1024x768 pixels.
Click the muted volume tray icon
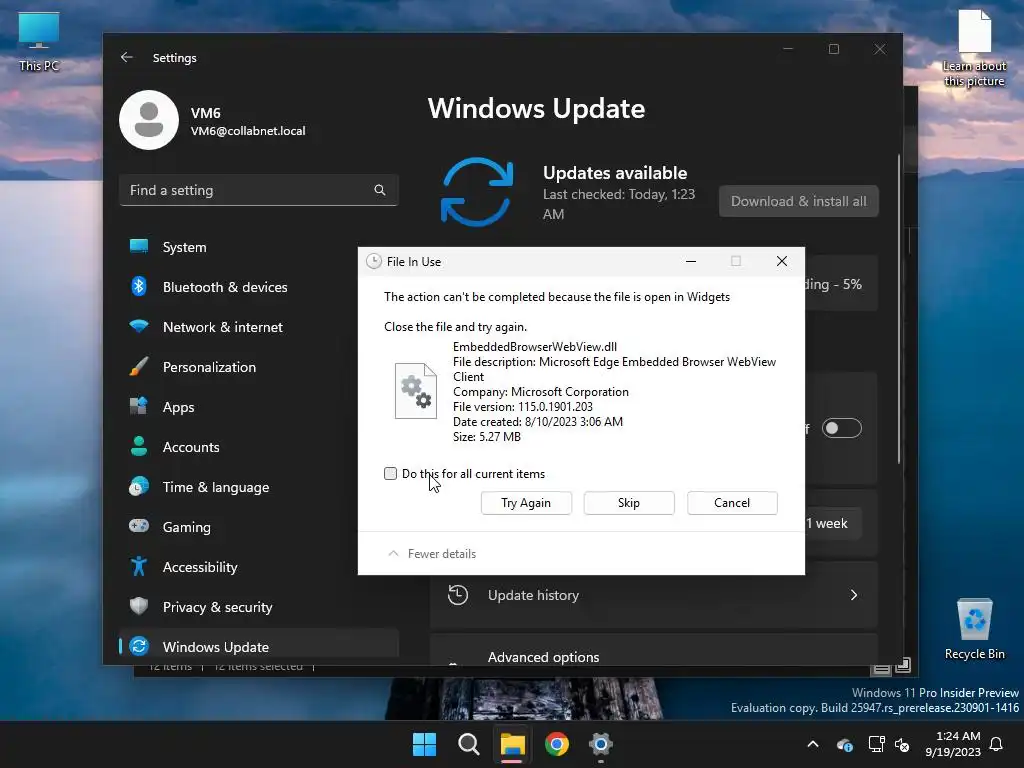pyautogui.click(x=903, y=744)
